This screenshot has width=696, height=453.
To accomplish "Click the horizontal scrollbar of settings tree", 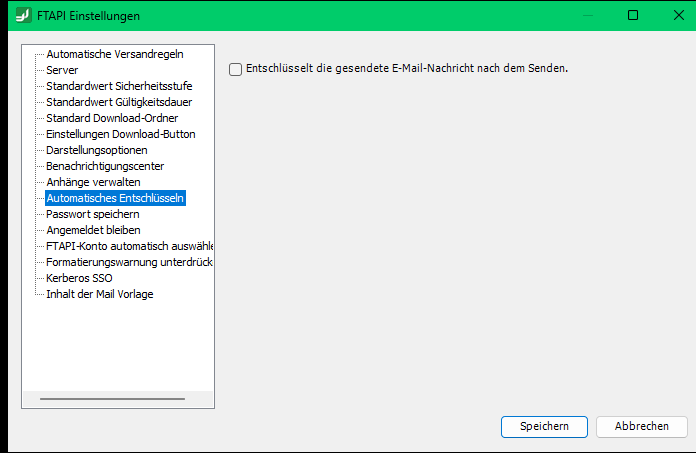I will pyautogui.click(x=112, y=399).
